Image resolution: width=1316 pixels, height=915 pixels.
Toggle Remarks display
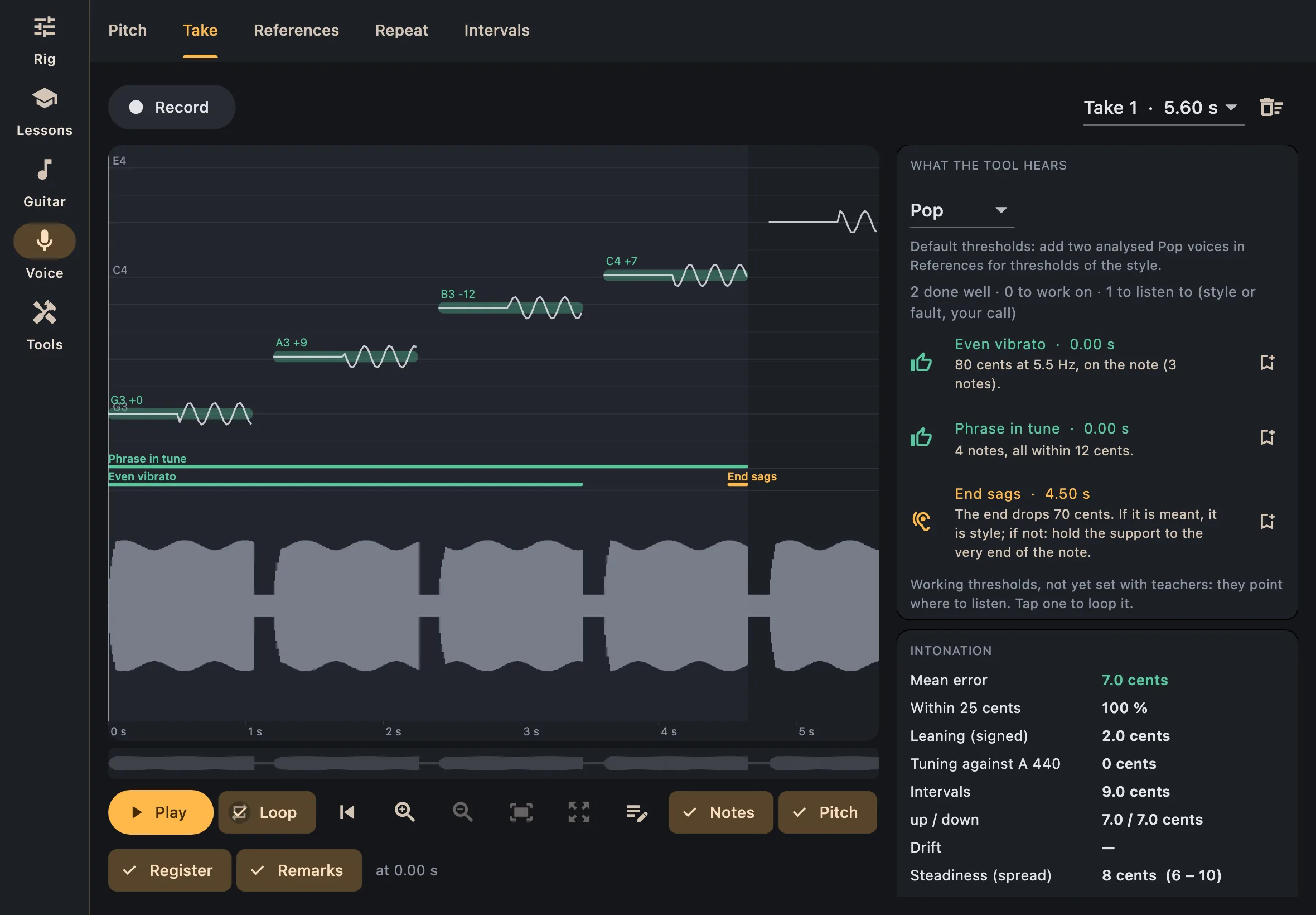pos(299,870)
